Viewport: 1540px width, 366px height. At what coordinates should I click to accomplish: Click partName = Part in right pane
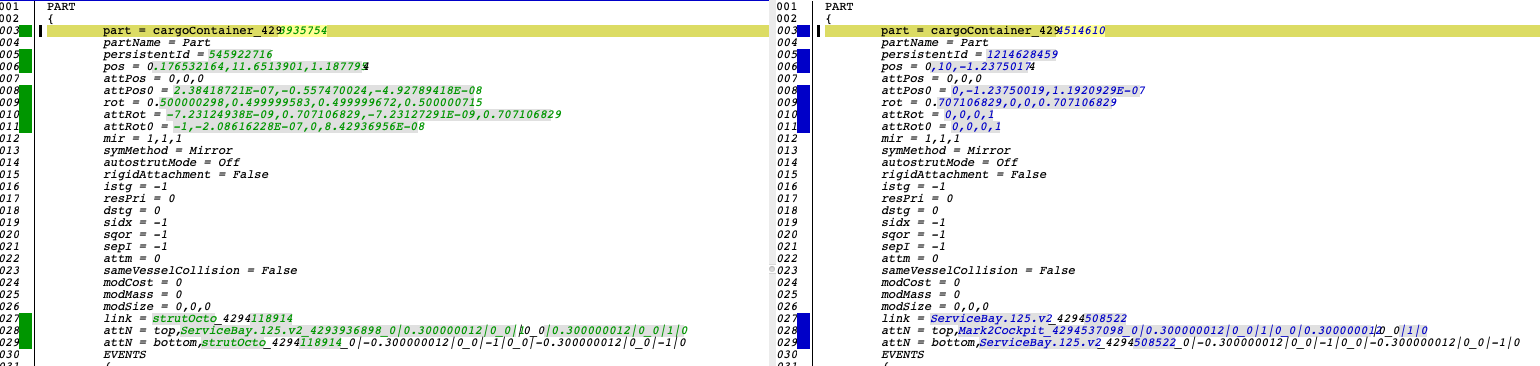tap(934, 42)
